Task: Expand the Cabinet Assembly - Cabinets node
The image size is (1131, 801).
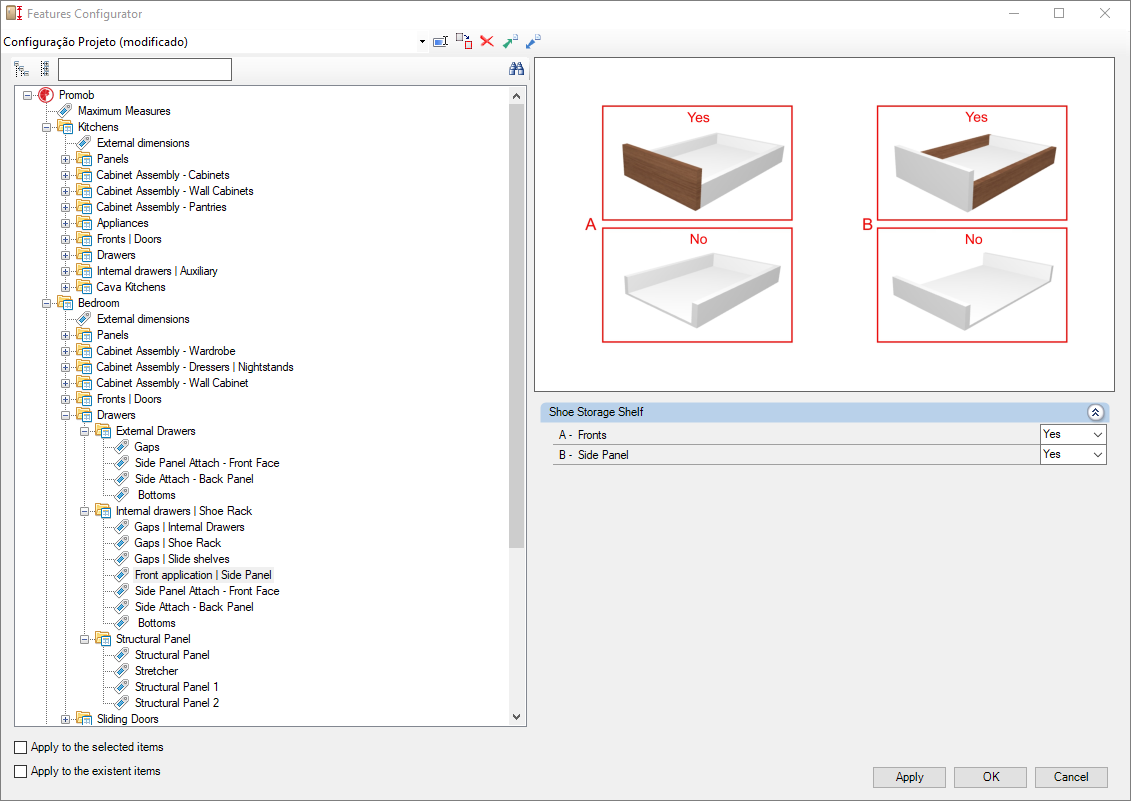Action: click(66, 175)
